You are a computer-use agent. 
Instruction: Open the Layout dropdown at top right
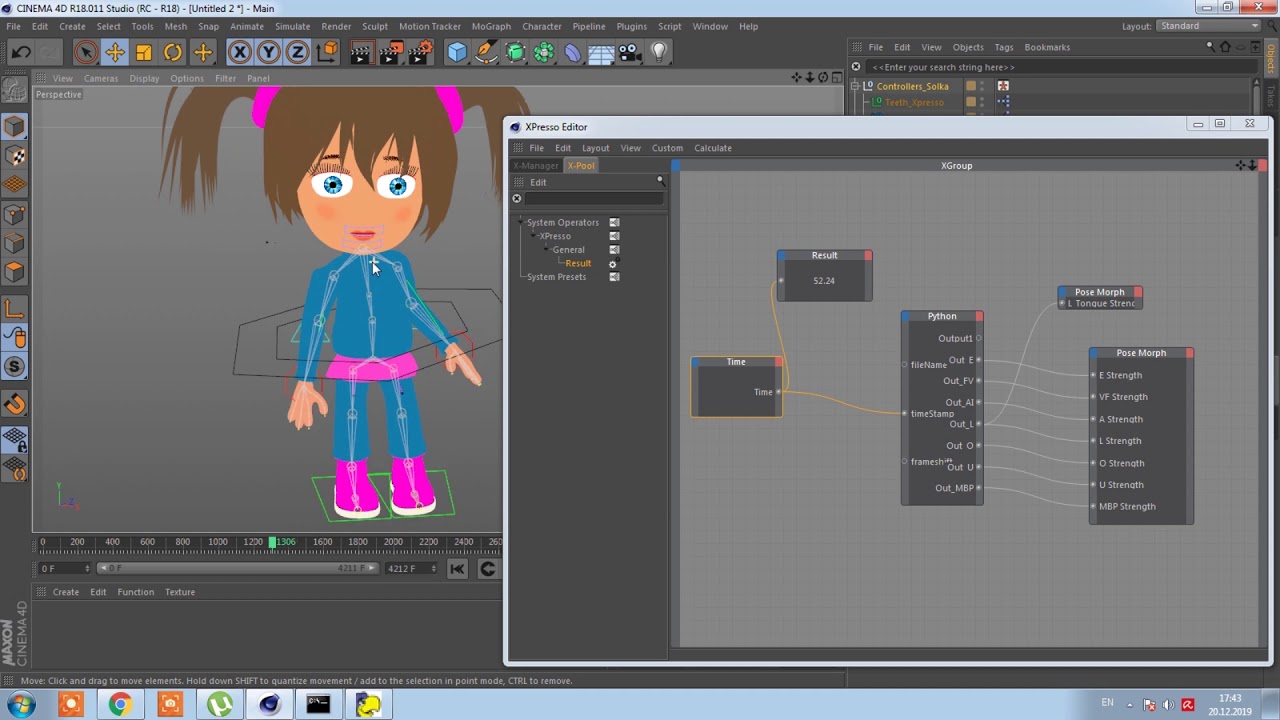coord(1210,26)
